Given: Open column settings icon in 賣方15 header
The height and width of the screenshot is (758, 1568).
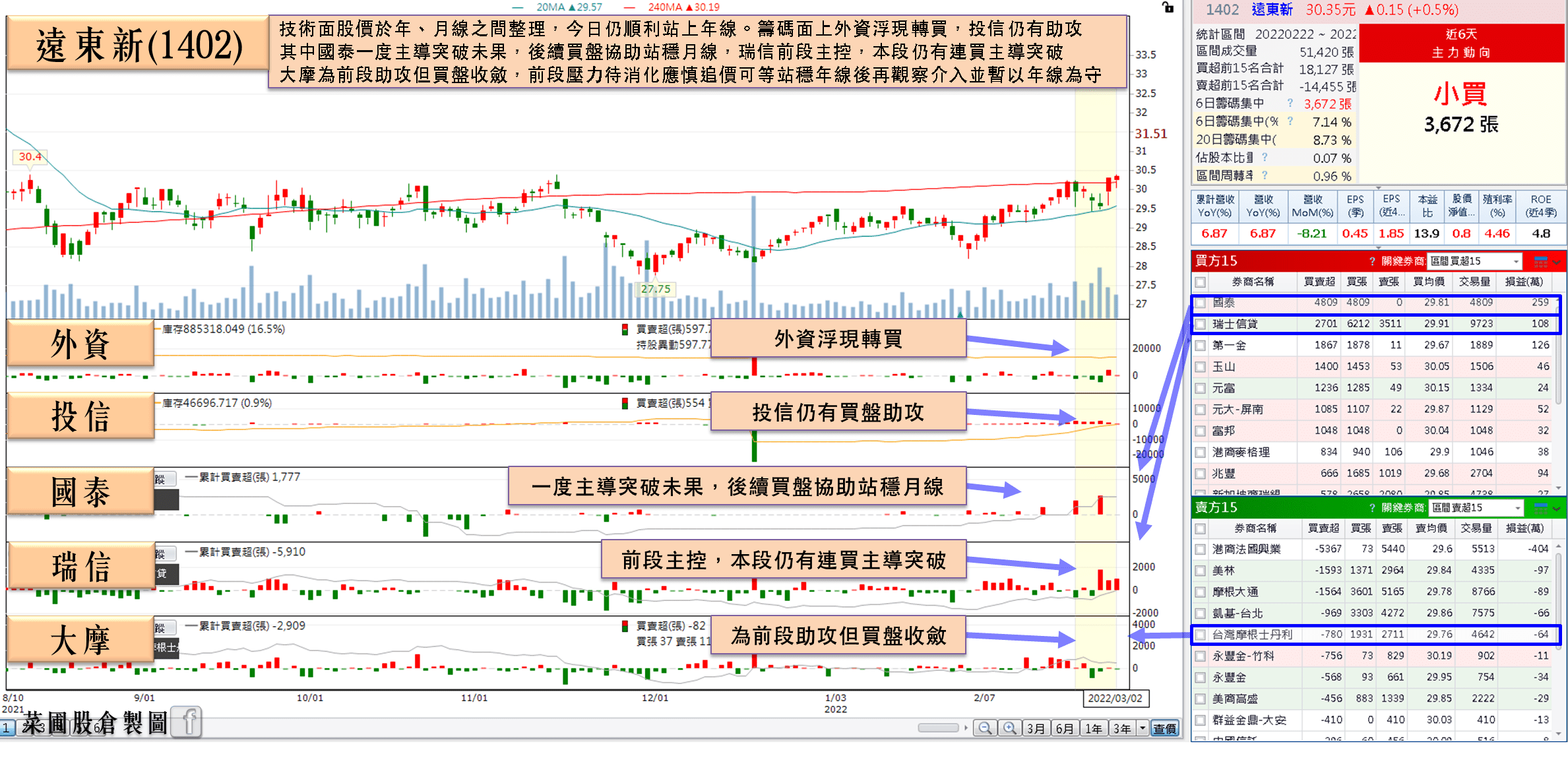Looking at the screenshot, I should pos(1540,508).
